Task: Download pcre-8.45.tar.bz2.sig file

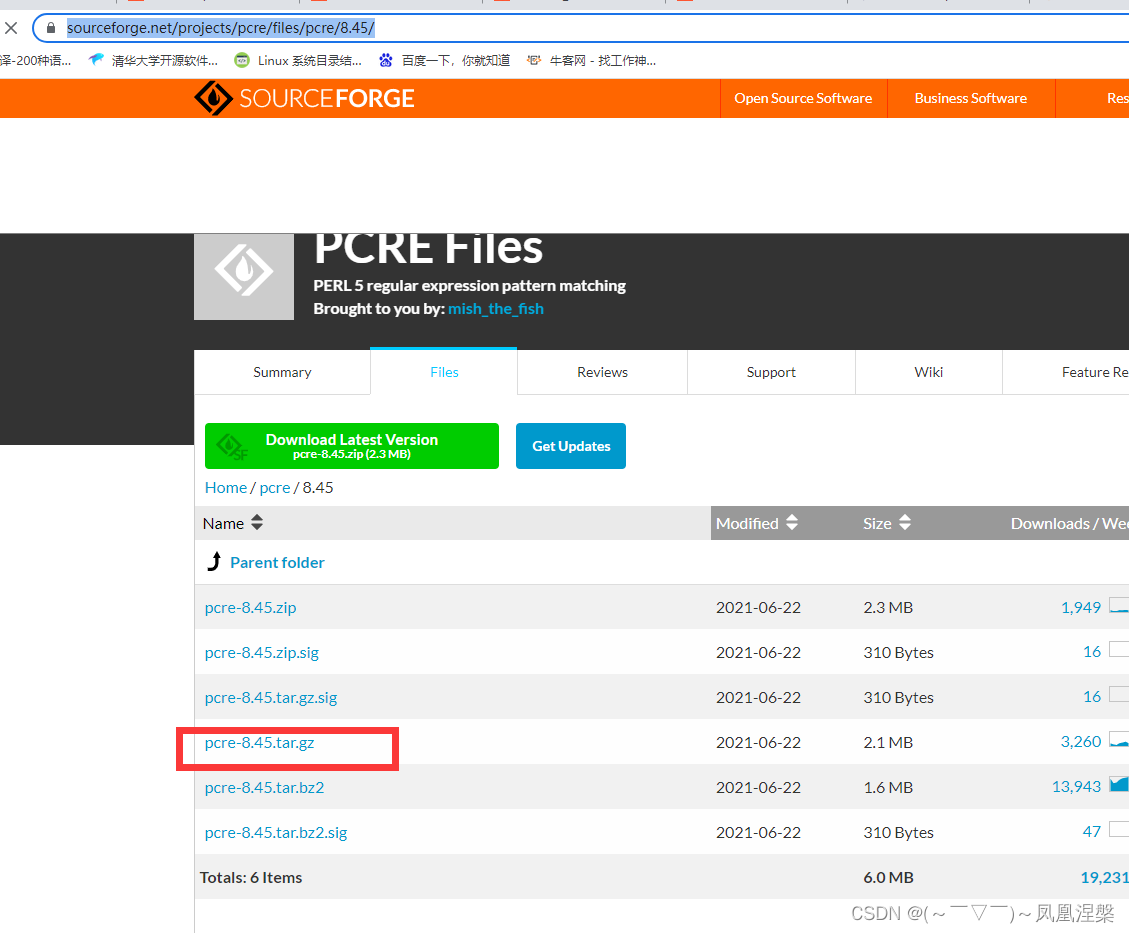Action: pyautogui.click(x=276, y=832)
